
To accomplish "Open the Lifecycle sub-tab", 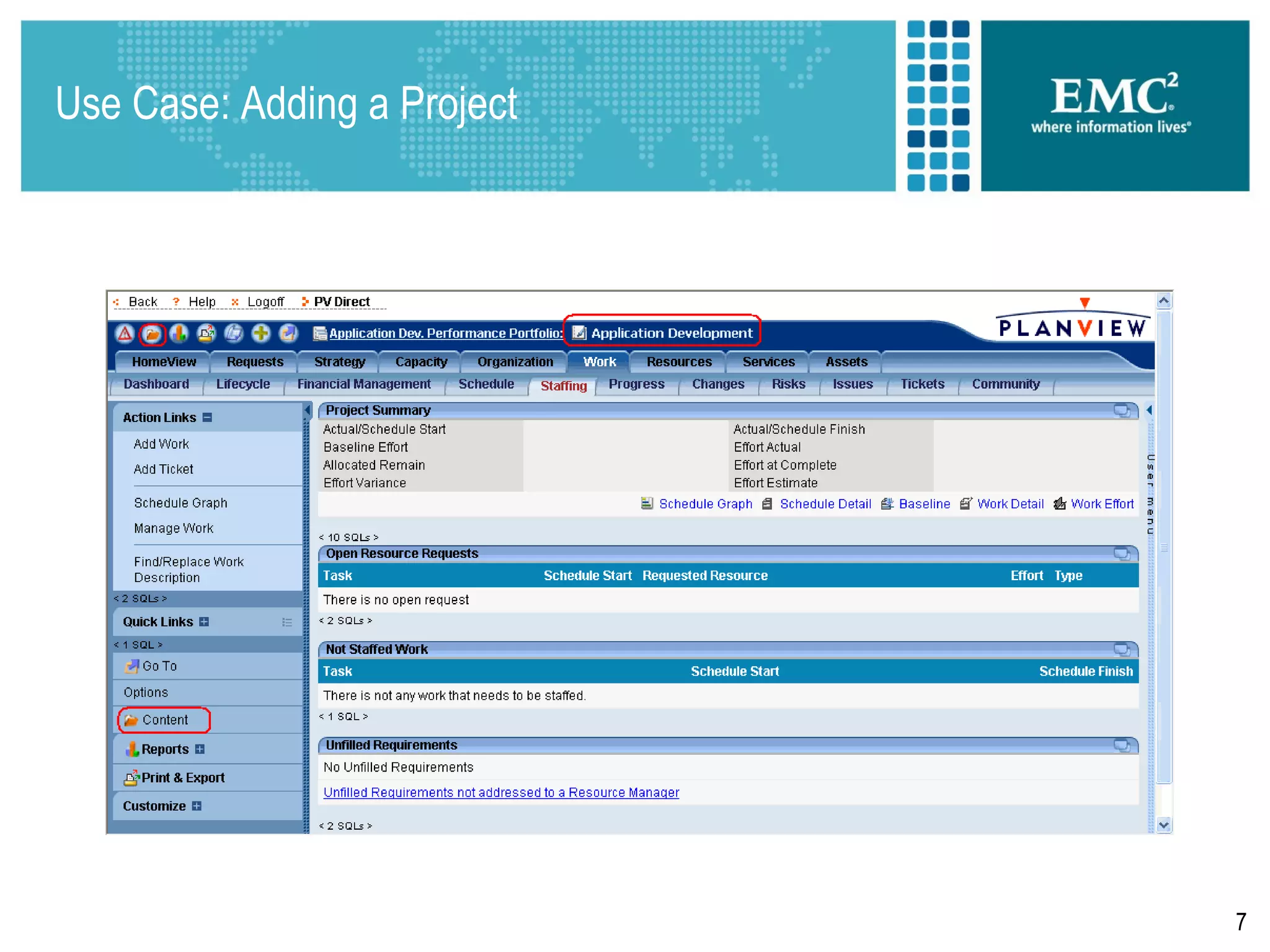I will 243,384.
